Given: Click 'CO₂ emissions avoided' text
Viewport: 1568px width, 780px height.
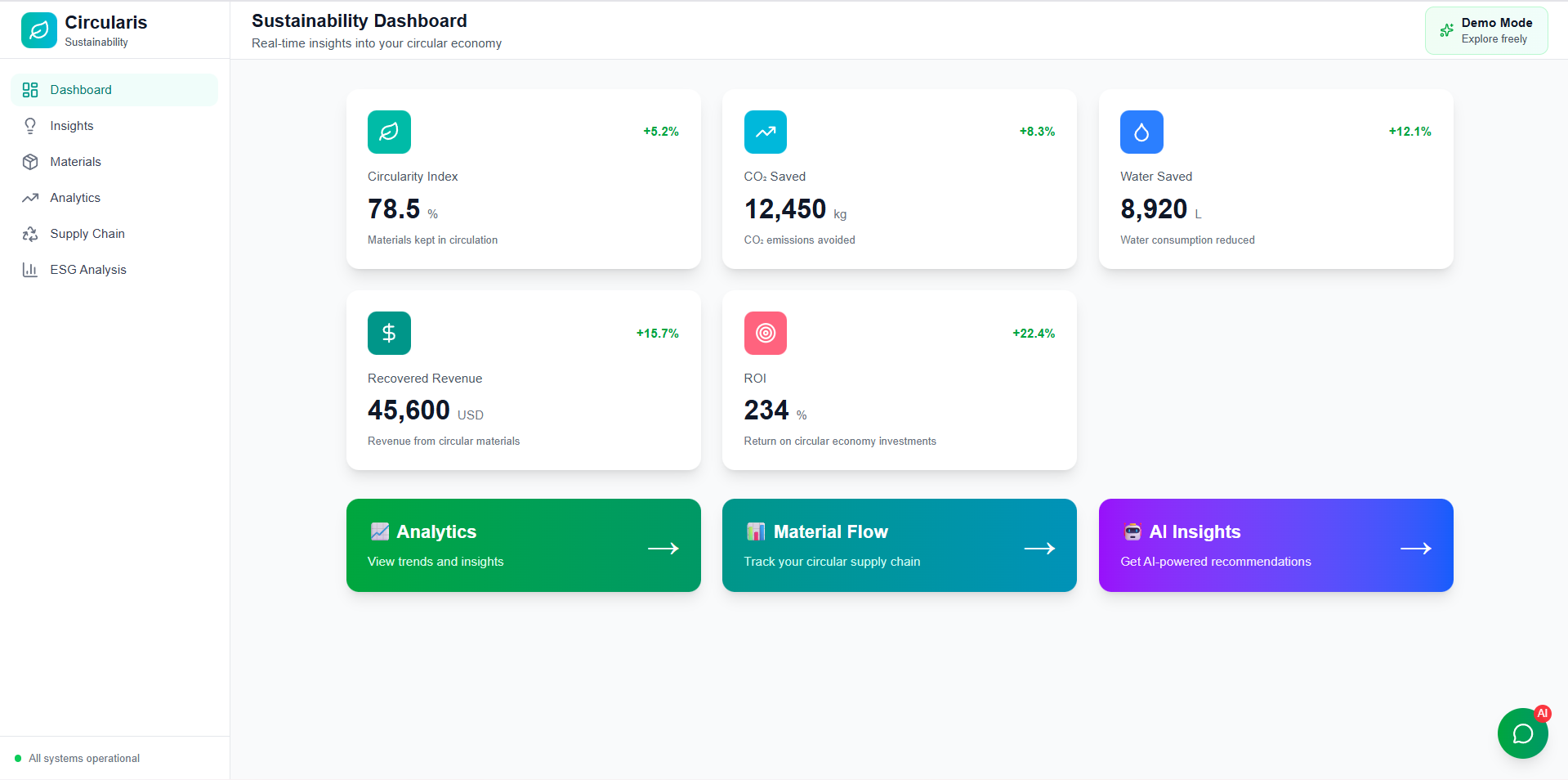Looking at the screenshot, I should (x=800, y=240).
